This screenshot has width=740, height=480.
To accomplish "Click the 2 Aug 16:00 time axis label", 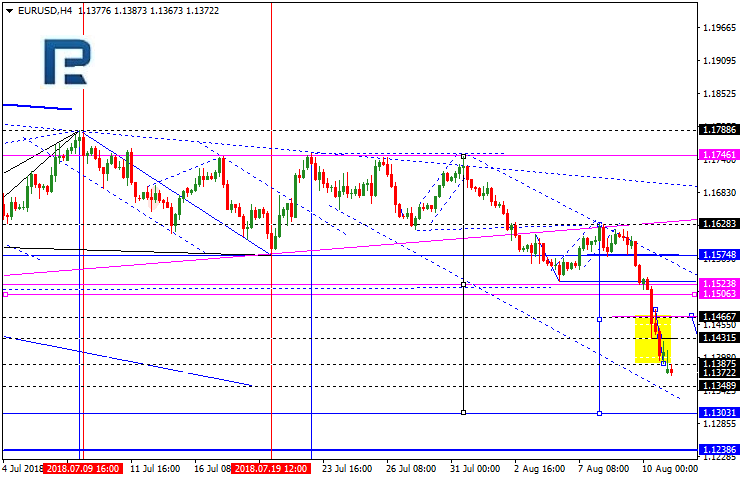I will [x=540, y=469].
